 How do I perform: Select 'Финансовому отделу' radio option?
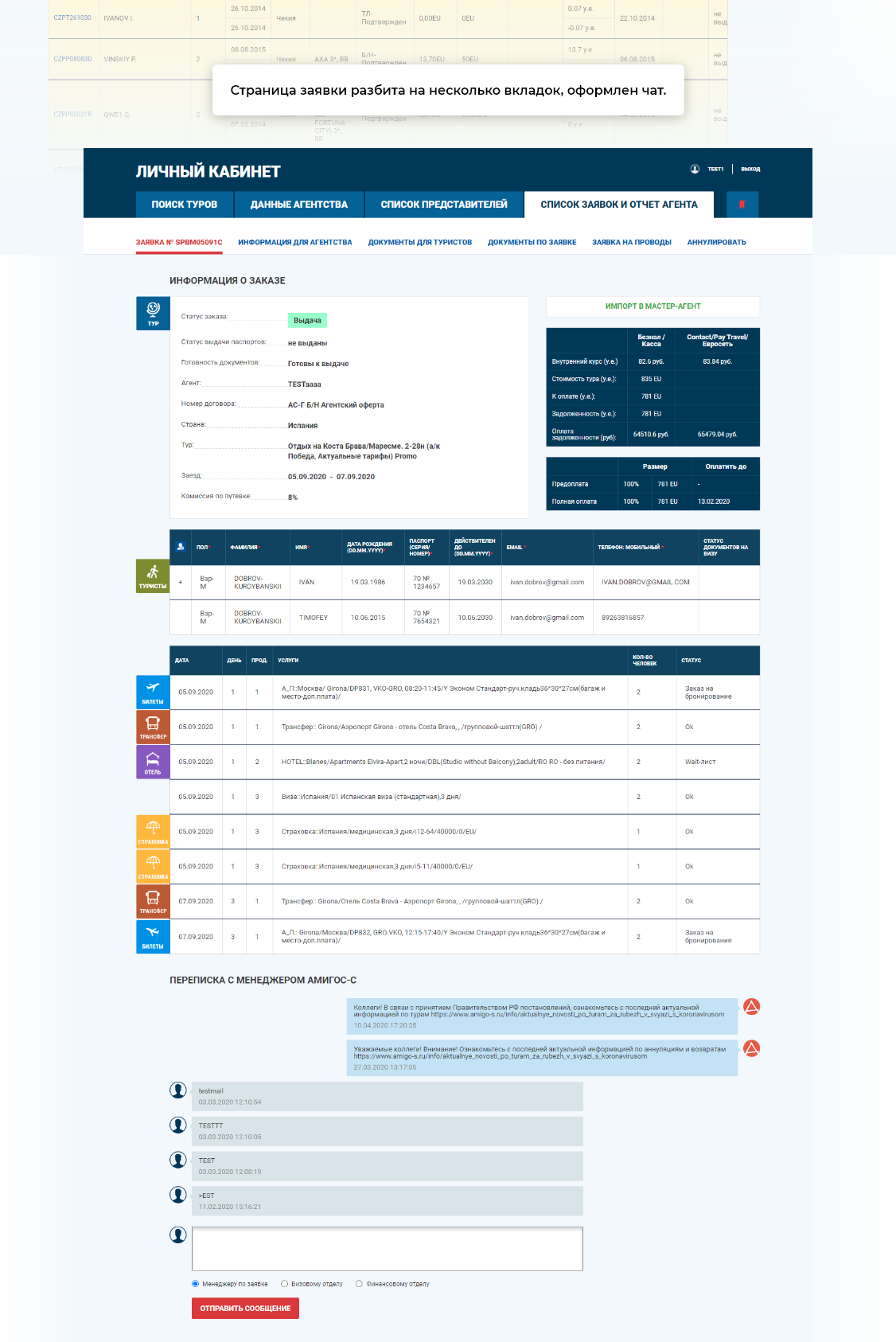tap(360, 1284)
